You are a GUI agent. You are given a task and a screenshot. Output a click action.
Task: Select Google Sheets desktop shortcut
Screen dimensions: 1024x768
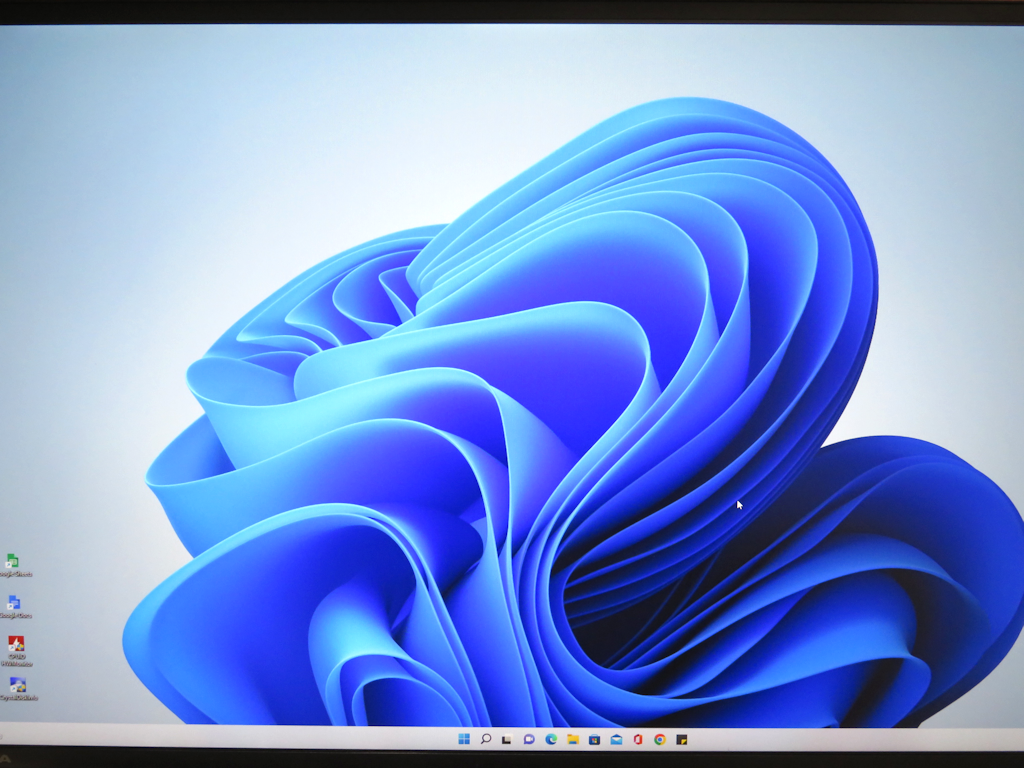pos(14,566)
